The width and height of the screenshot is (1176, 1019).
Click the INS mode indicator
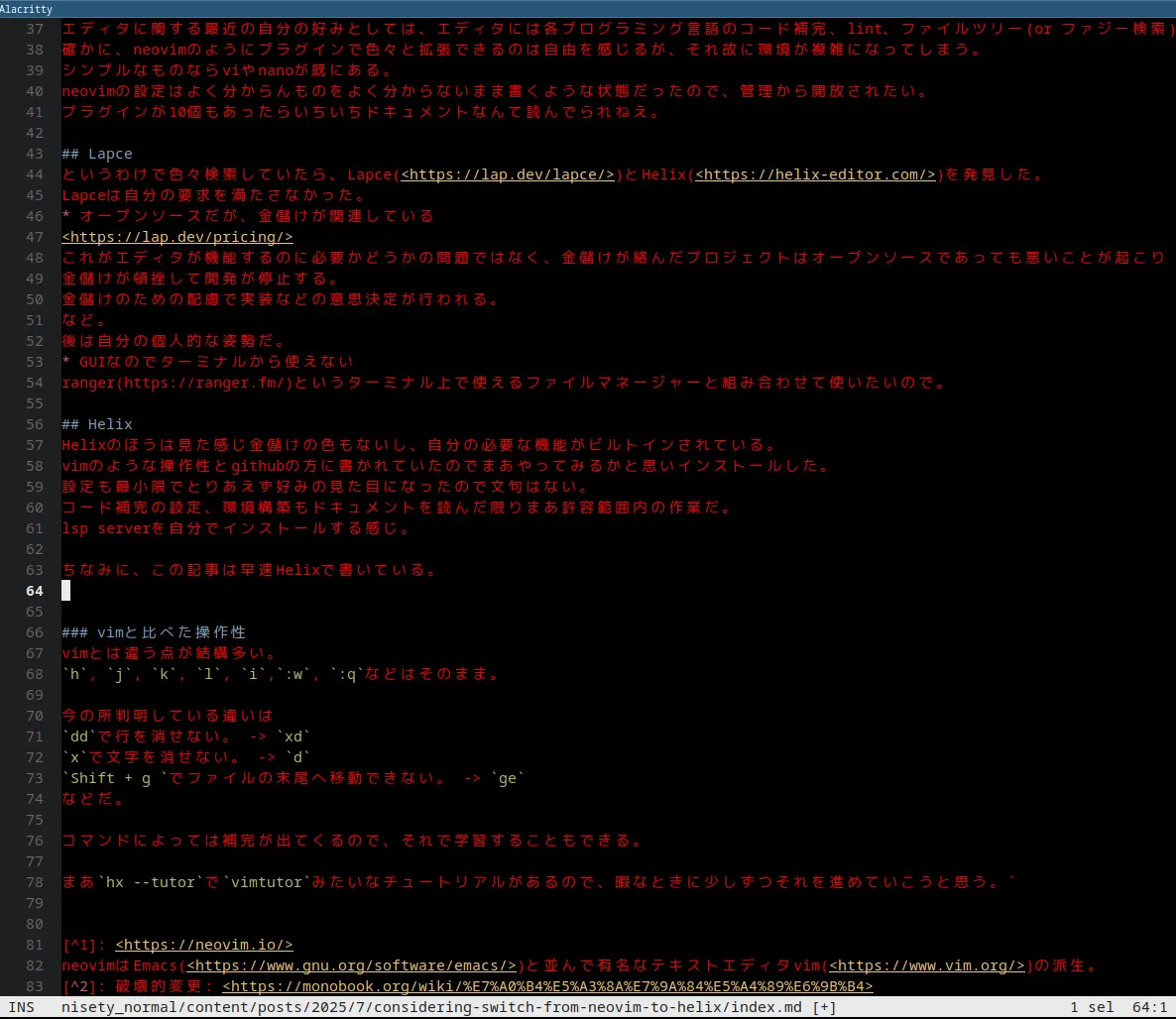click(x=22, y=1007)
